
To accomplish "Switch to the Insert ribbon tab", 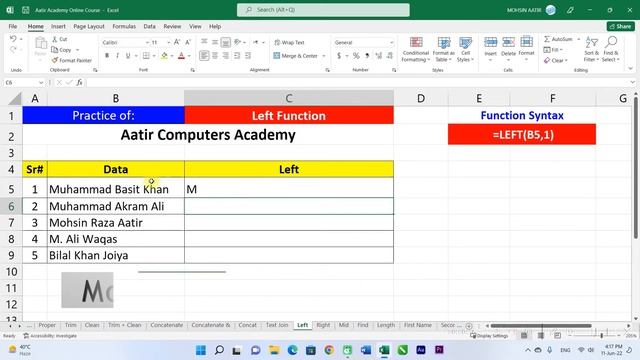I will coord(58,26).
